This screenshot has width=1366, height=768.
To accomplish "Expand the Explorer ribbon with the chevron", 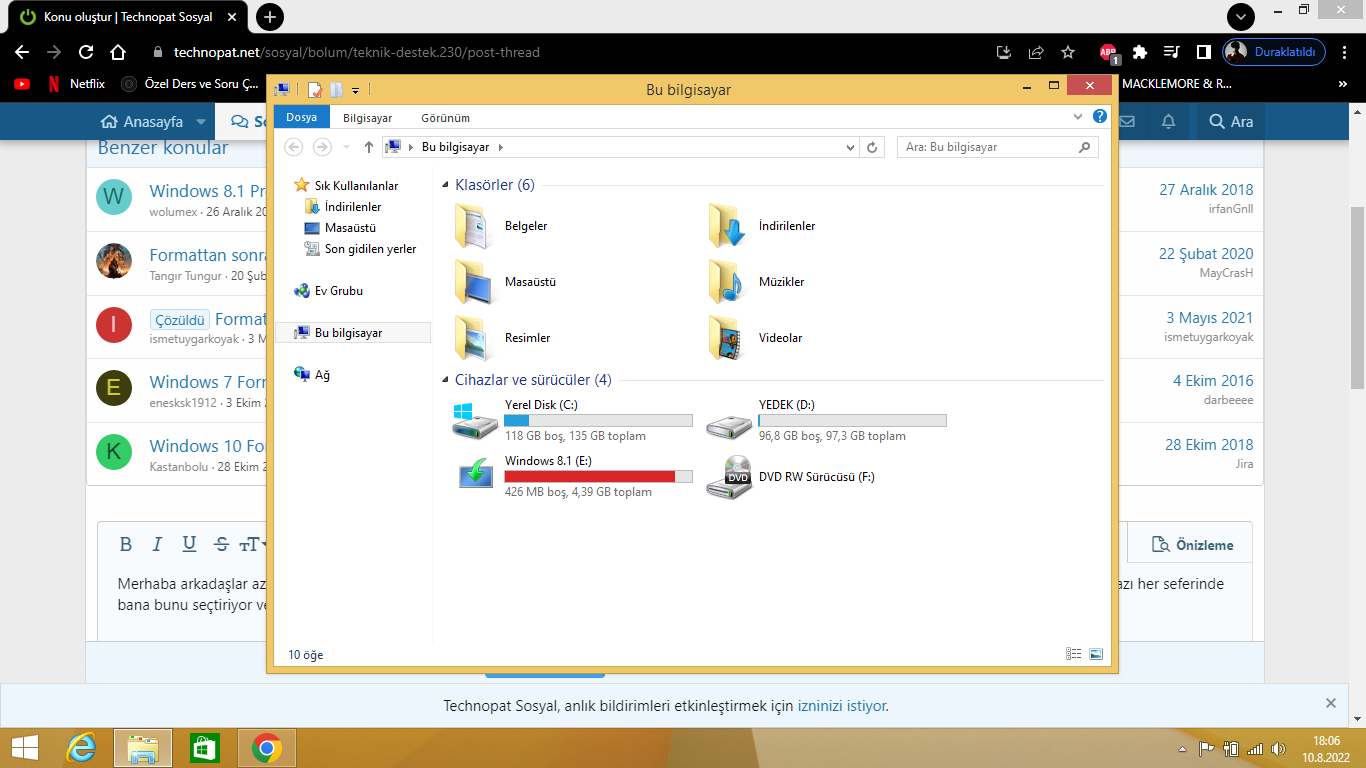I will [x=1078, y=117].
